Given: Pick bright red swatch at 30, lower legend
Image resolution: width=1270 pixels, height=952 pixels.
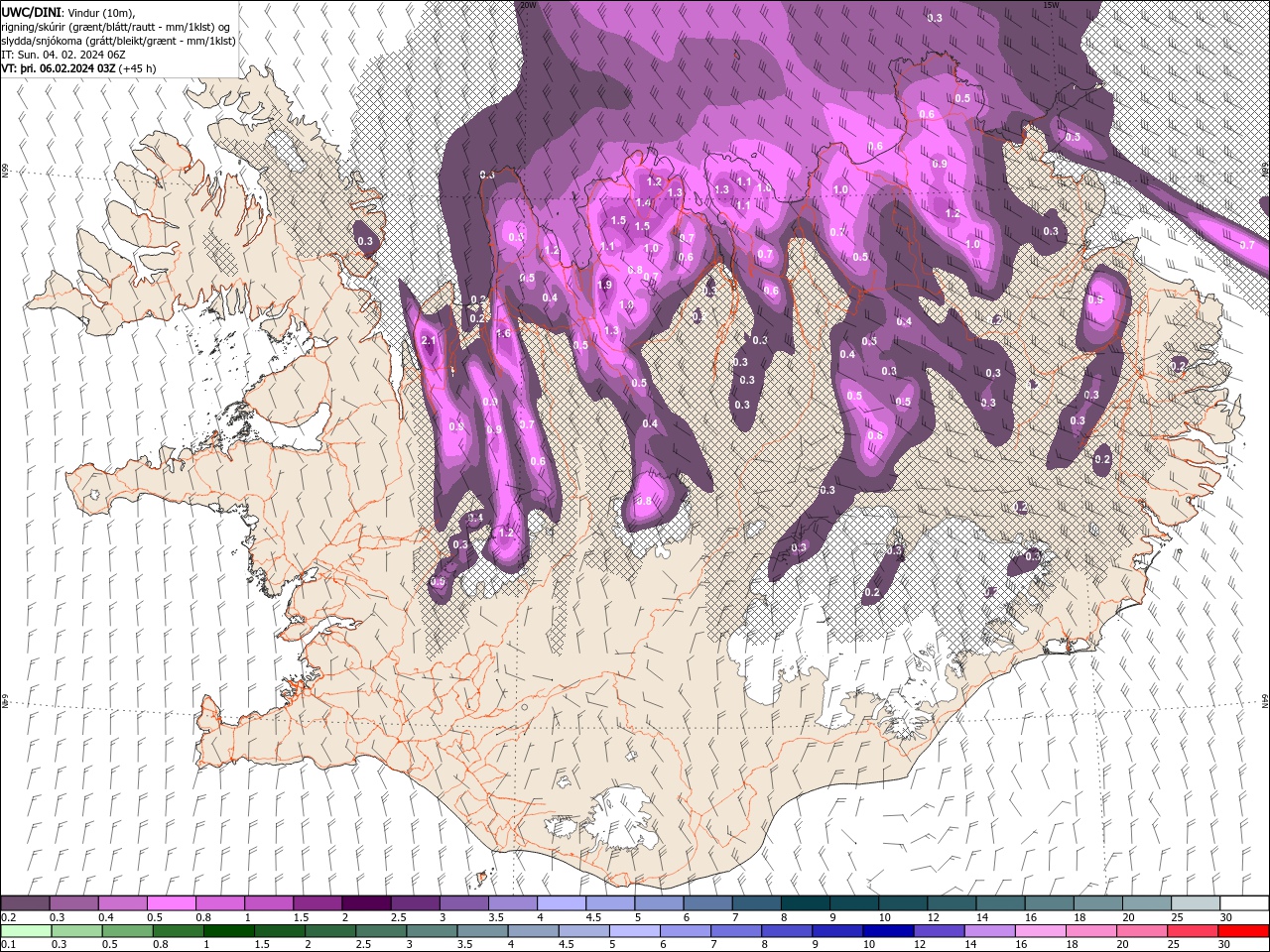Looking at the screenshot, I should tap(1242, 931).
